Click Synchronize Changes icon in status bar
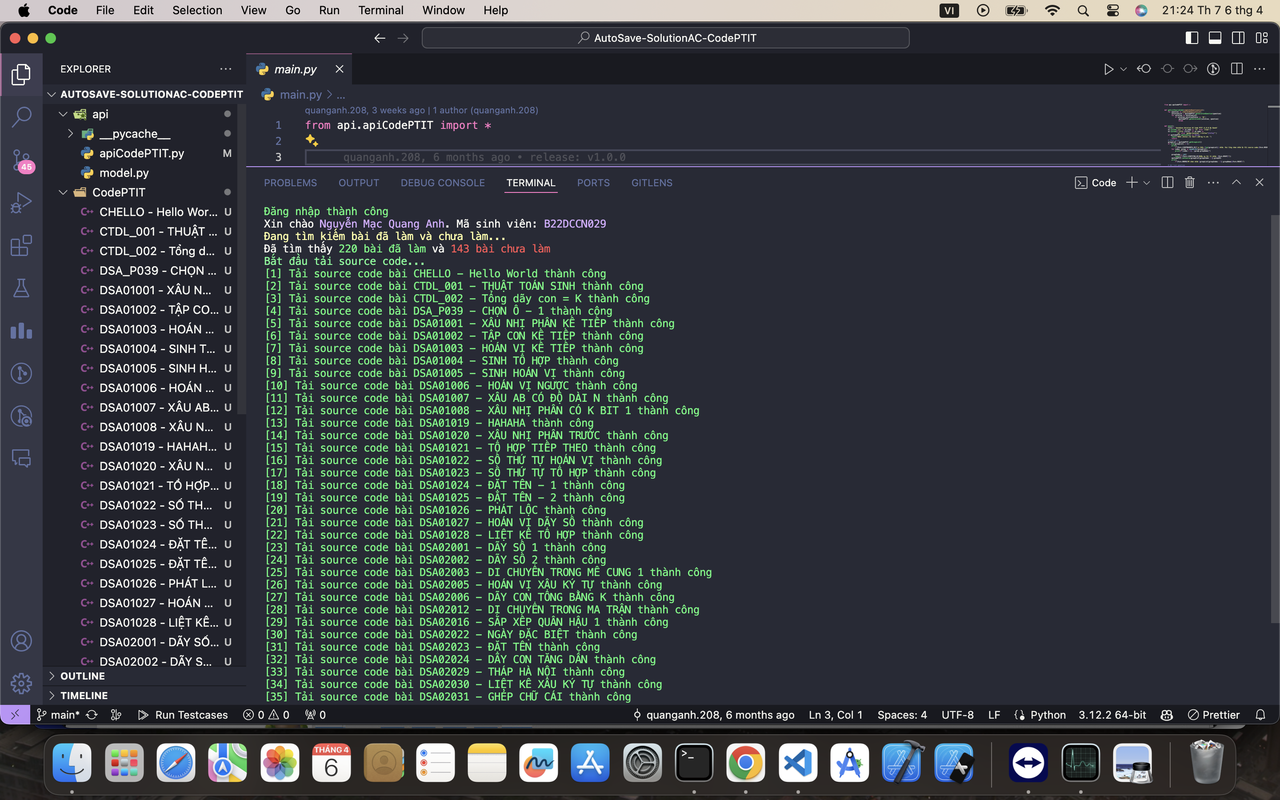The image size is (1280, 800). click(x=92, y=715)
